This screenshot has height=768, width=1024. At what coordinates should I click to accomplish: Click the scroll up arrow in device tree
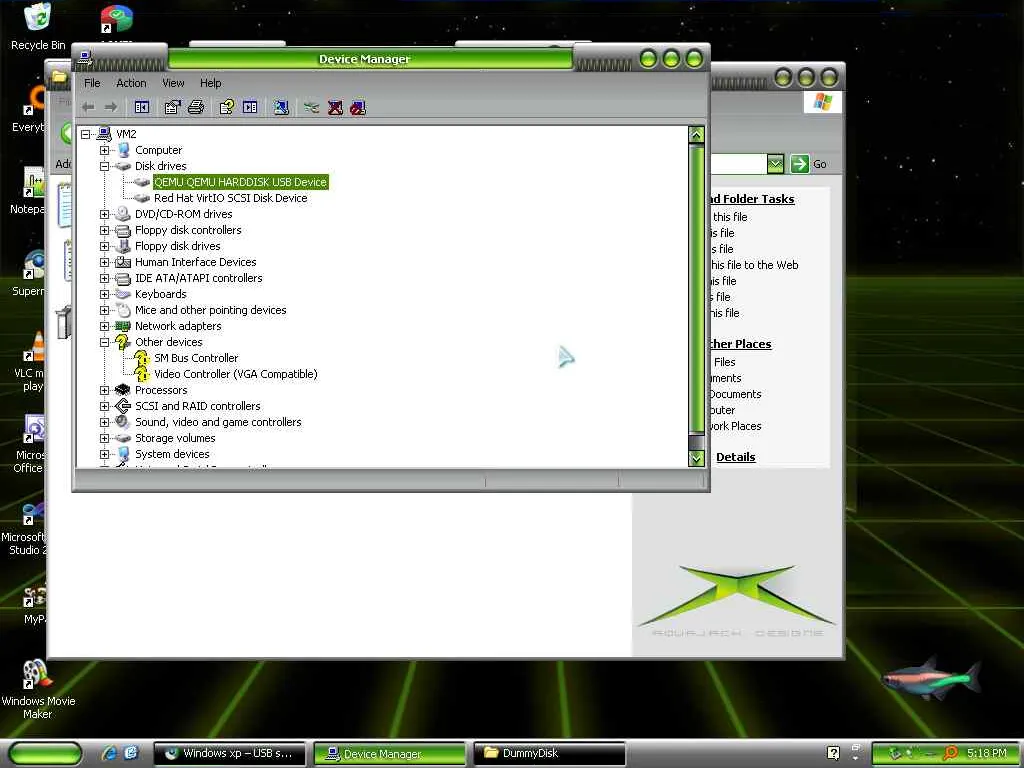click(x=697, y=135)
